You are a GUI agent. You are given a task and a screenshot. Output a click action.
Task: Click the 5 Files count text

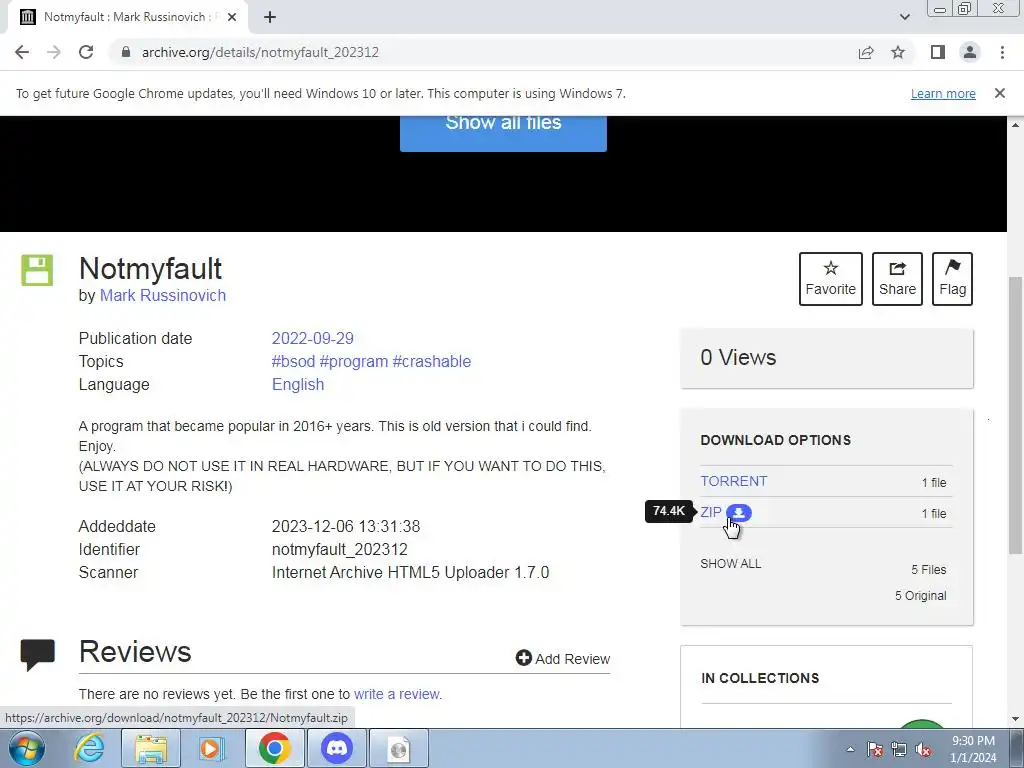coord(929,569)
